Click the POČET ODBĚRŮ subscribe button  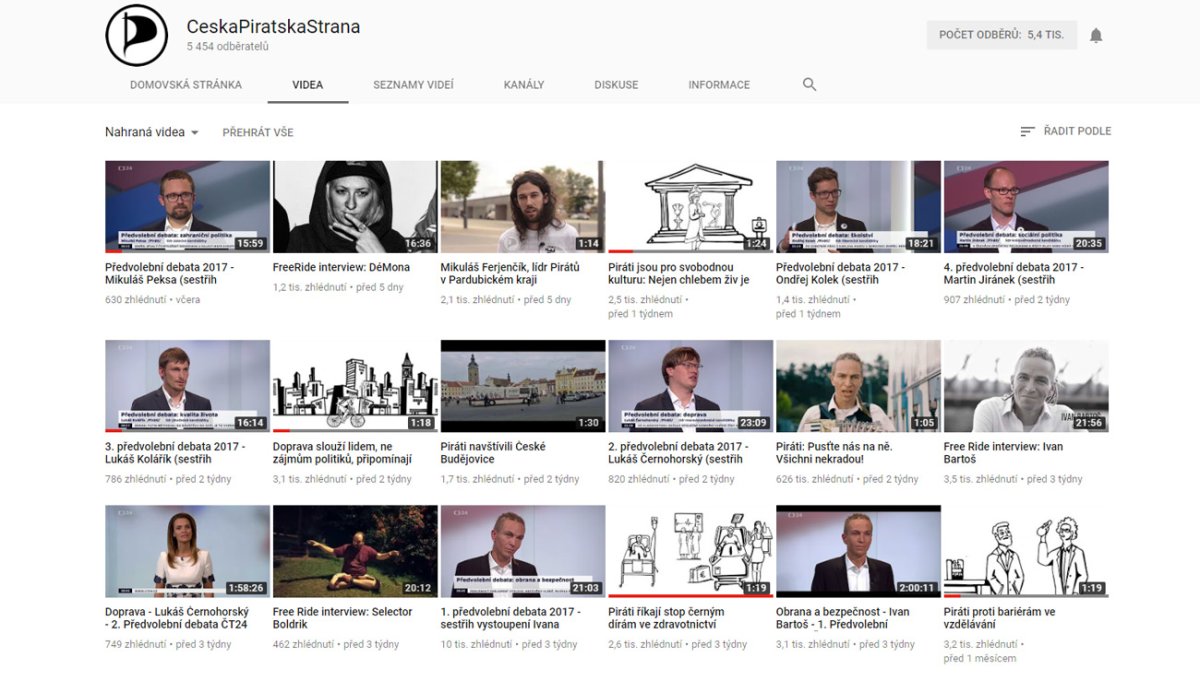tap(1001, 35)
